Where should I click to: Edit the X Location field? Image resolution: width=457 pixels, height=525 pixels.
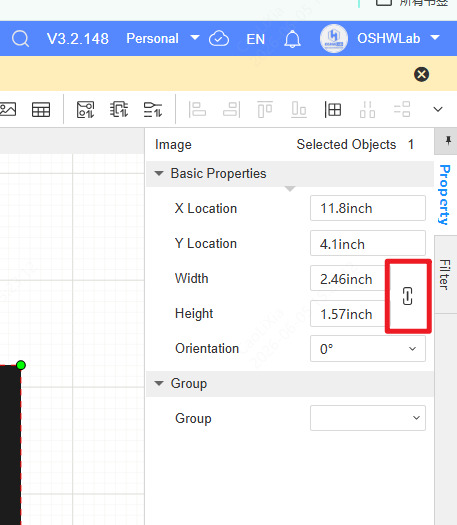pyautogui.click(x=368, y=208)
